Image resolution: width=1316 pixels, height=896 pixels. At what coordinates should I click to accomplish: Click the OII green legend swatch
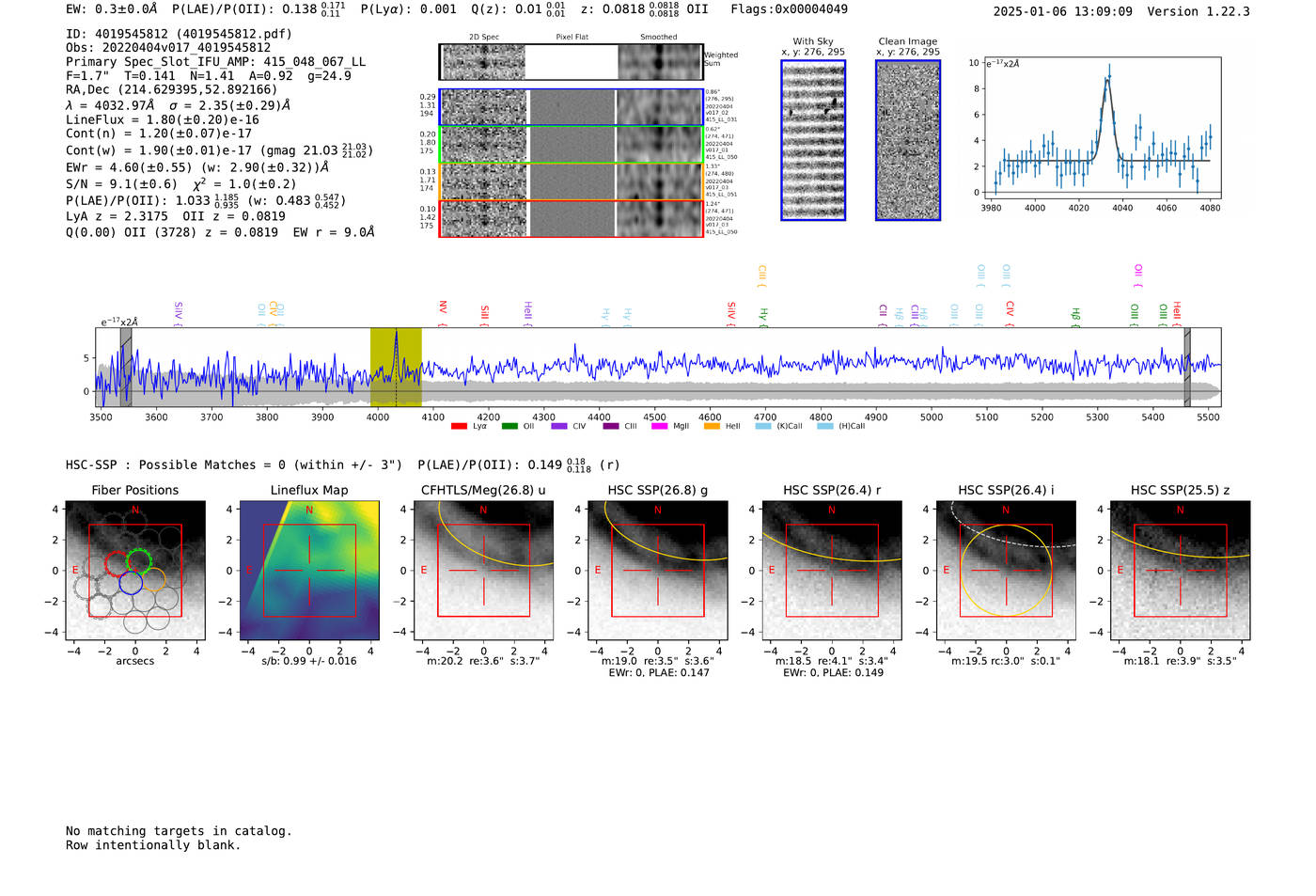click(509, 426)
